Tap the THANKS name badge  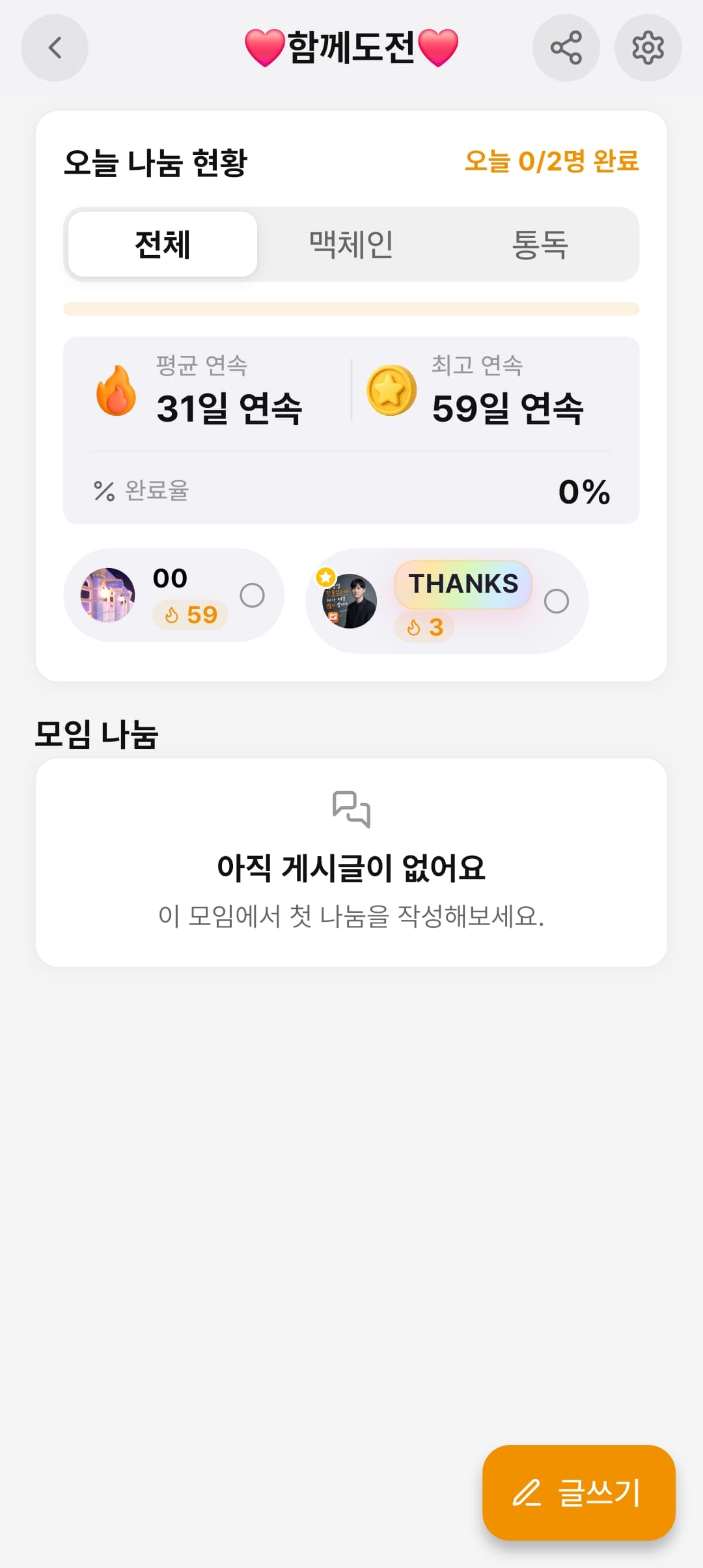(463, 584)
